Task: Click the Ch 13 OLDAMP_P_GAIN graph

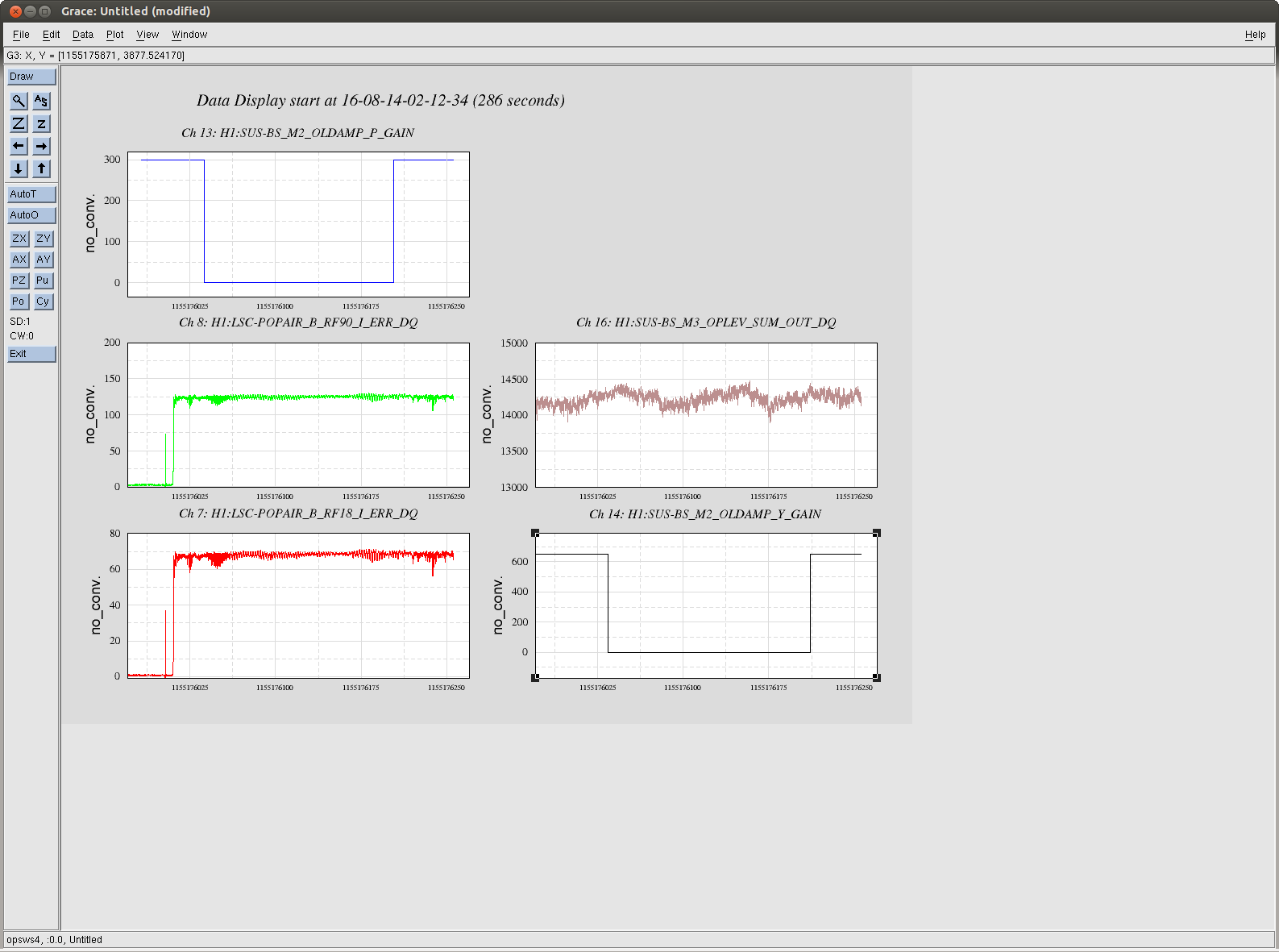Action: pyautogui.click(x=298, y=224)
